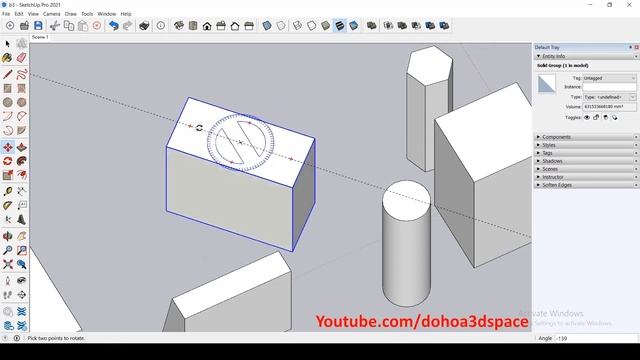
Task: Toggle the lock icon in Toggles row
Action: click(596, 118)
